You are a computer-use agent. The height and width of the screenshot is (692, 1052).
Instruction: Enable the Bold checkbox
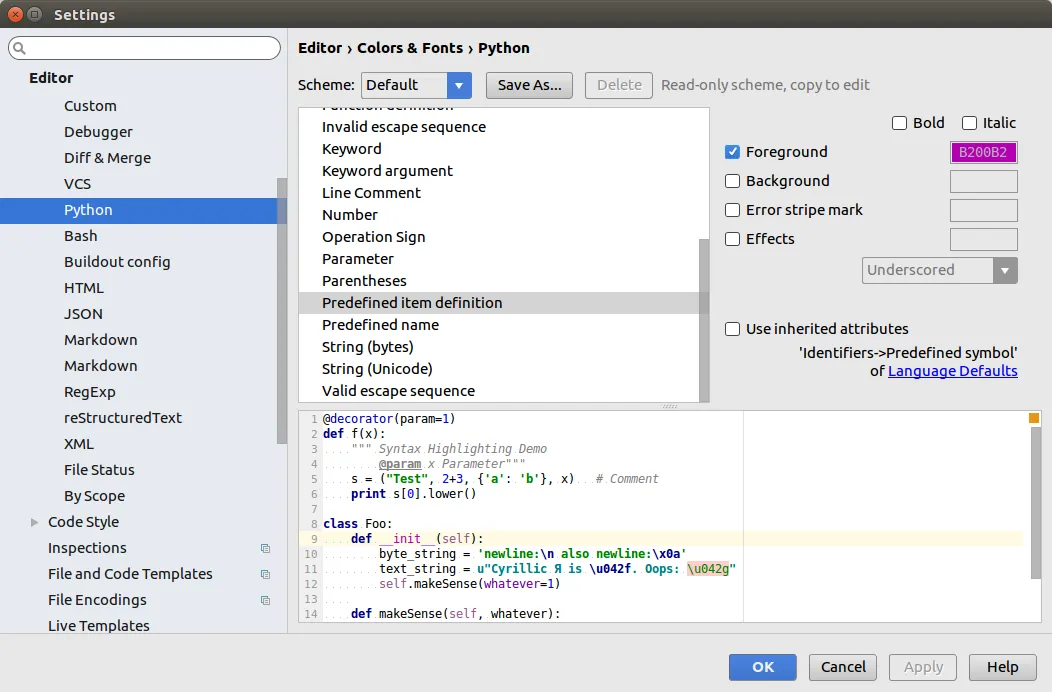point(899,123)
